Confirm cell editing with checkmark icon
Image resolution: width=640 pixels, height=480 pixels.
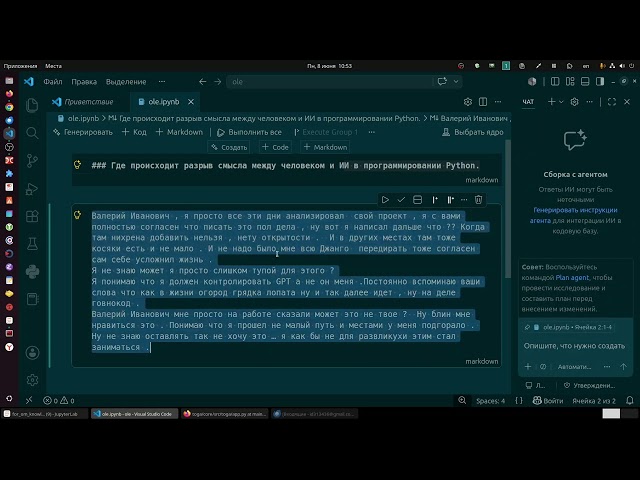point(401,200)
